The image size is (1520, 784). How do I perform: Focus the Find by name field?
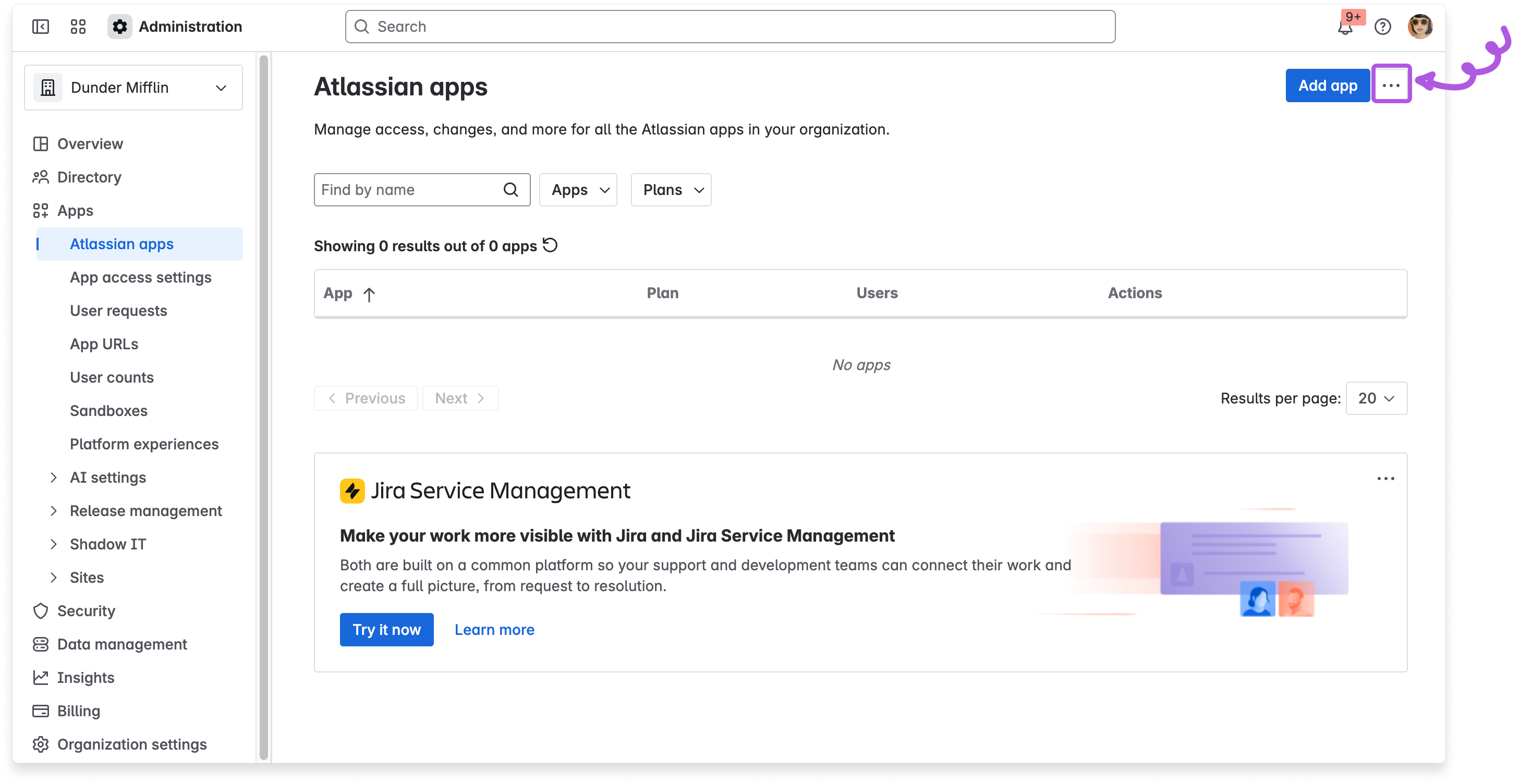(422, 189)
